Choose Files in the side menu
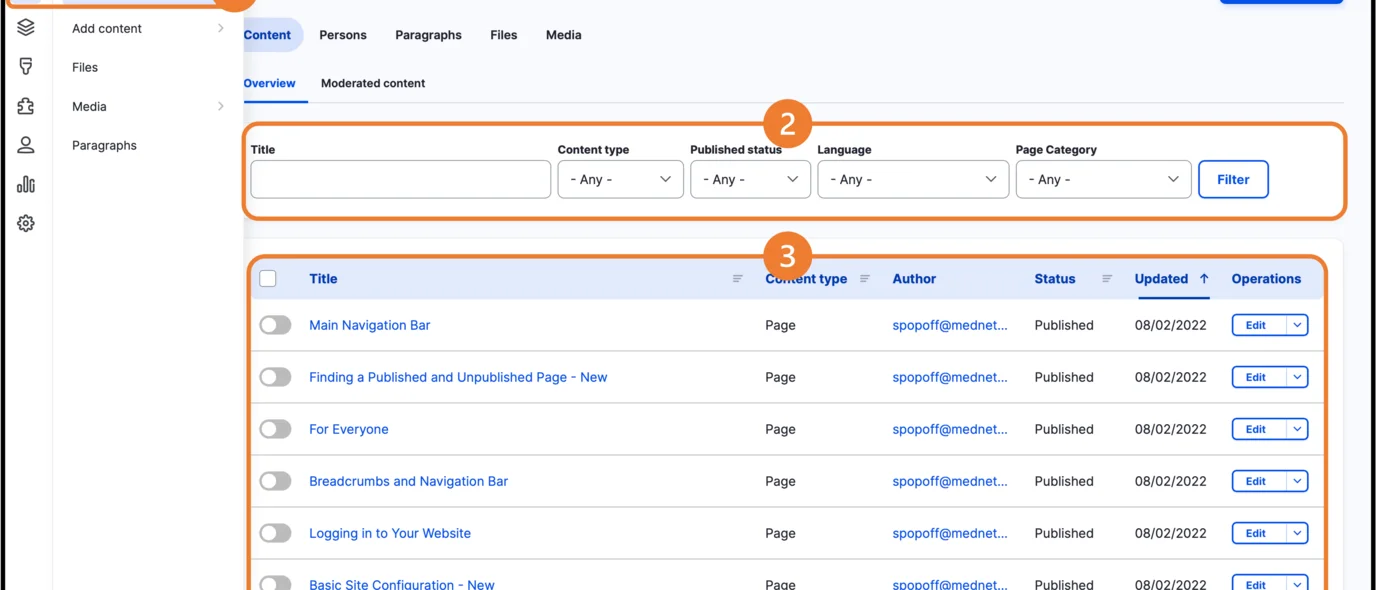The height and width of the screenshot is (590, 1376). pos(85,67)
